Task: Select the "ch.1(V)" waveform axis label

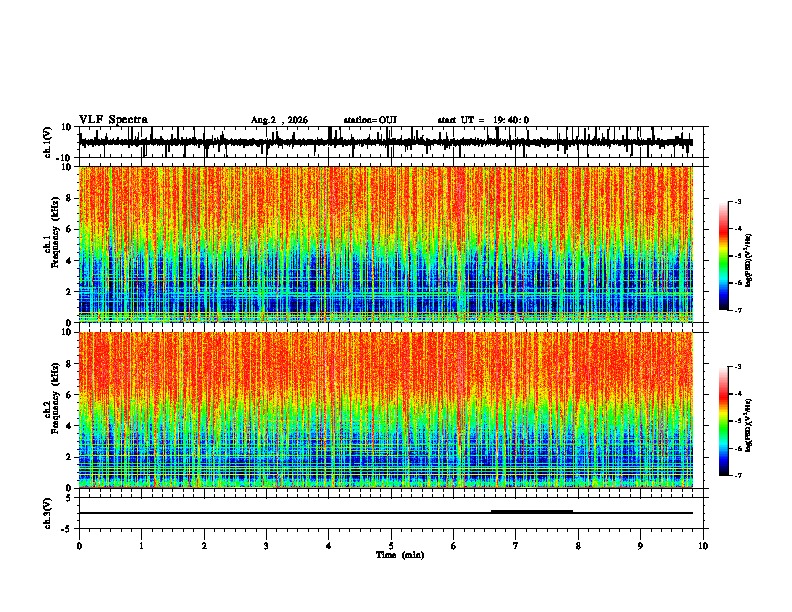Action: 48,142
